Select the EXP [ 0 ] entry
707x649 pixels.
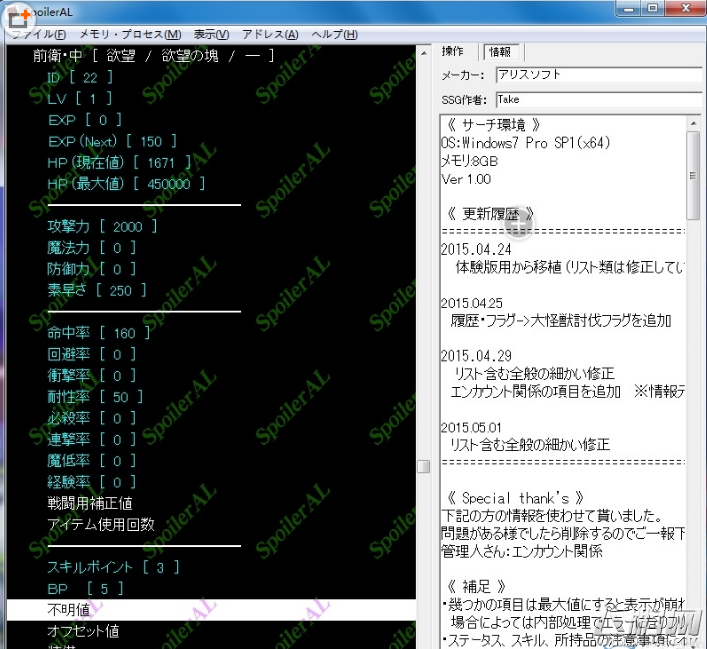[85, 120]
